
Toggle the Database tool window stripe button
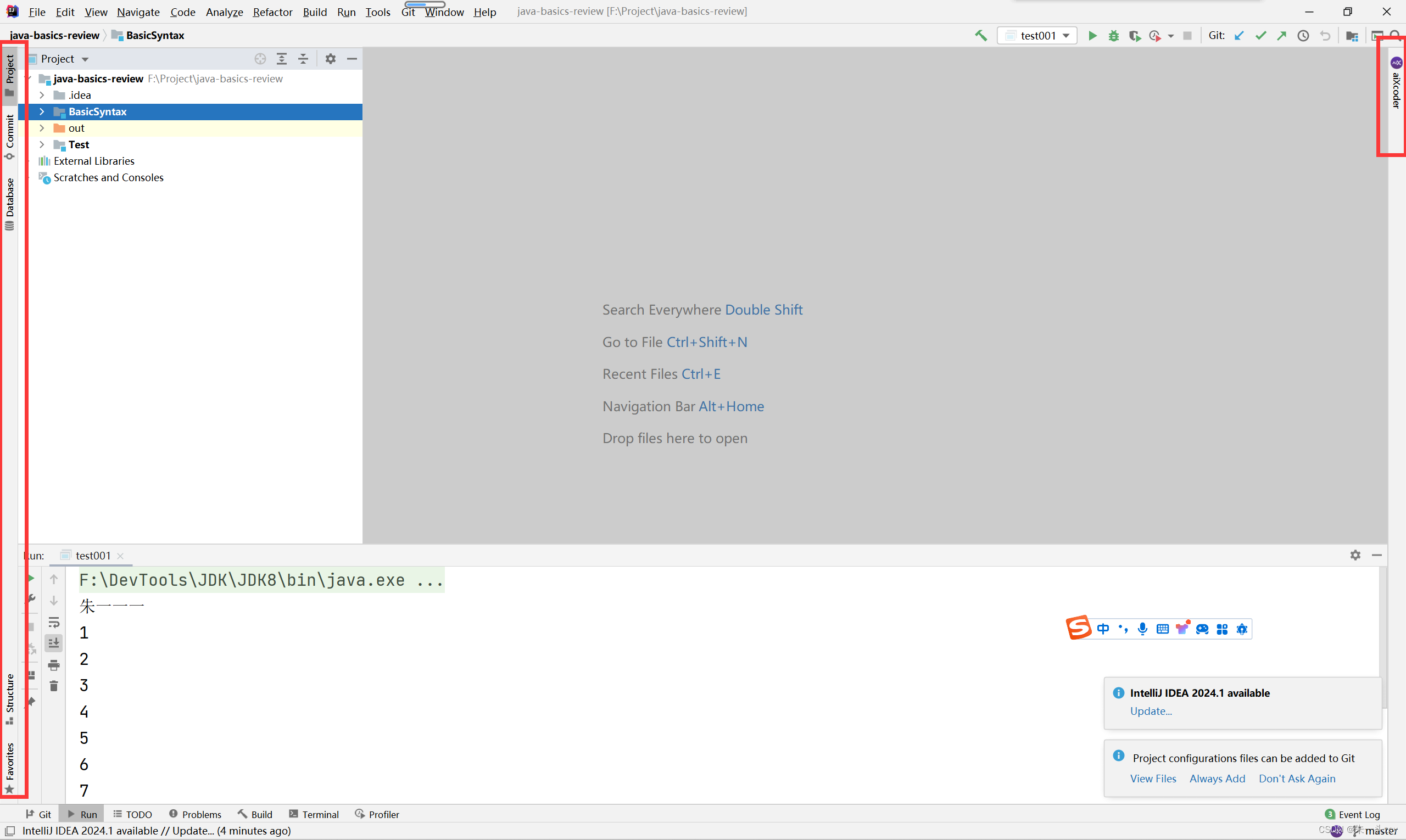[10, 204]
